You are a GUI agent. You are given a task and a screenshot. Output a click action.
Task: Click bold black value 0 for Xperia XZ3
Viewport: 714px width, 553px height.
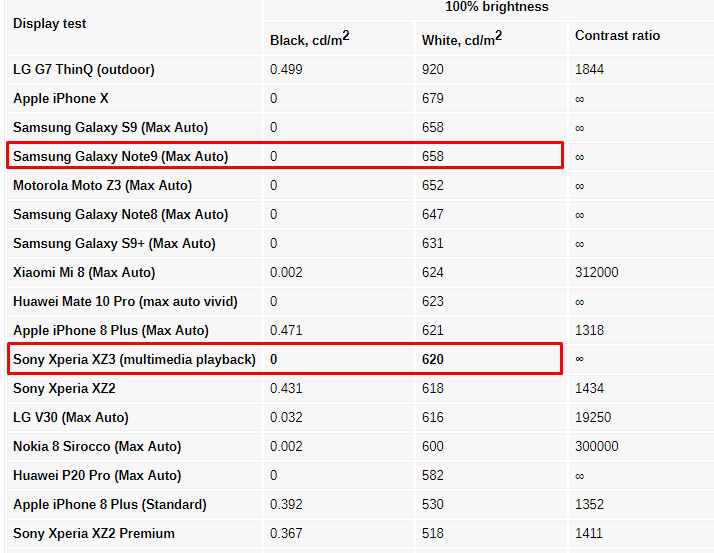[x=274, y=359]
